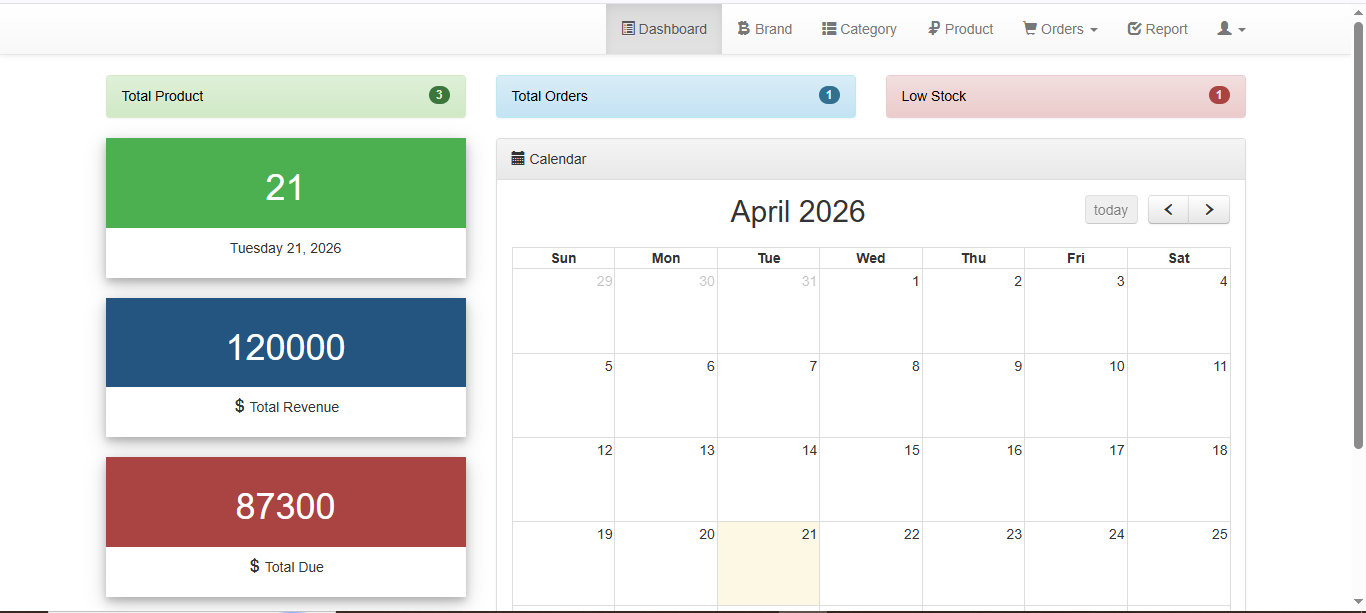The height and width of the screenshot is (613, 1366).
Task: Go to previous month in calendar
Action: coord(1168,210)
